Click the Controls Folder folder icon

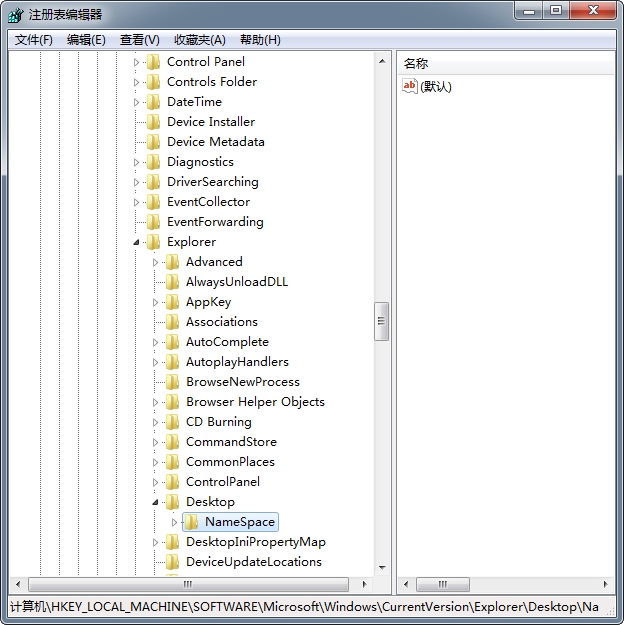coord(154,82)
